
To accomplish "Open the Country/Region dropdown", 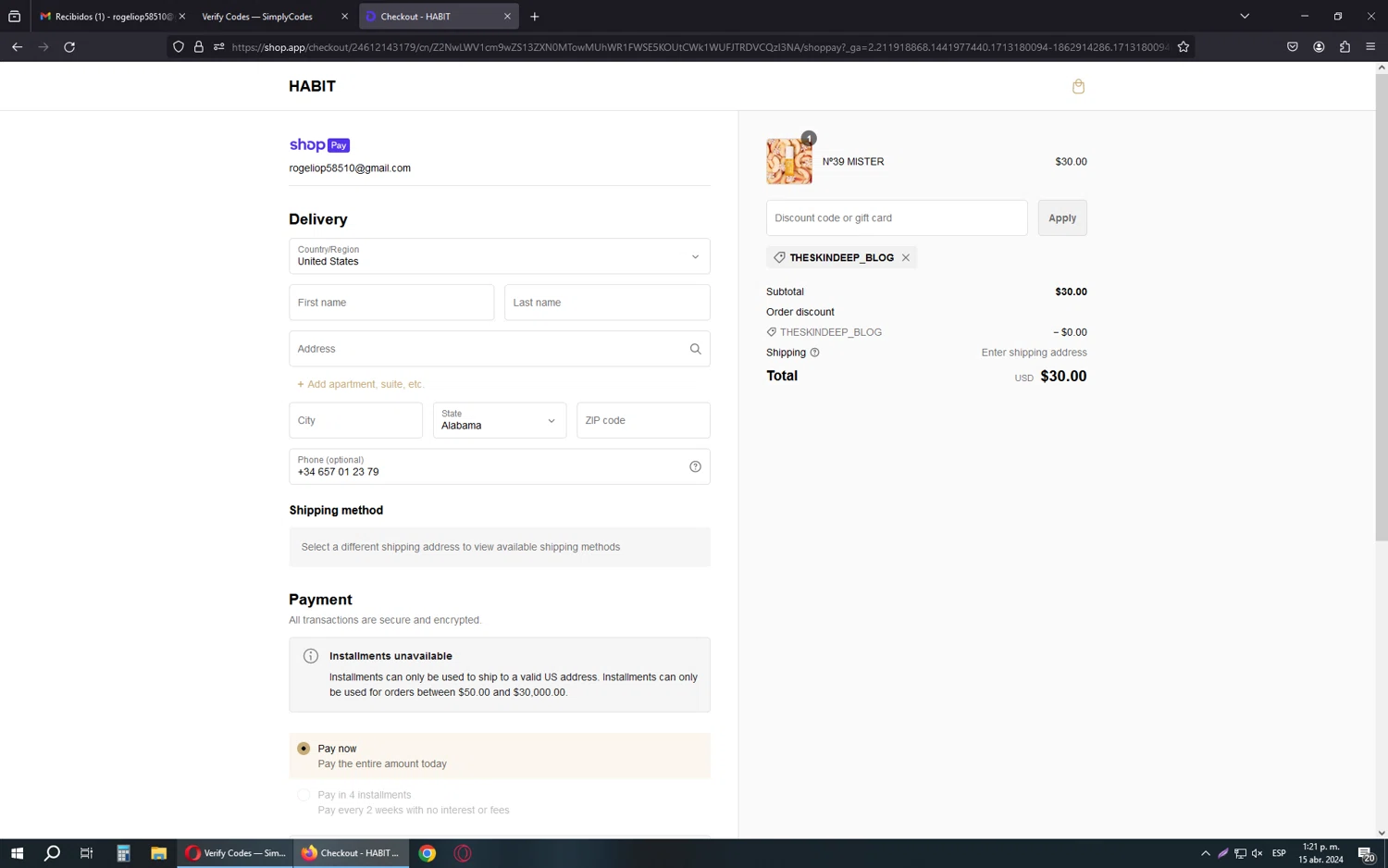I will (x=500, y=256).
